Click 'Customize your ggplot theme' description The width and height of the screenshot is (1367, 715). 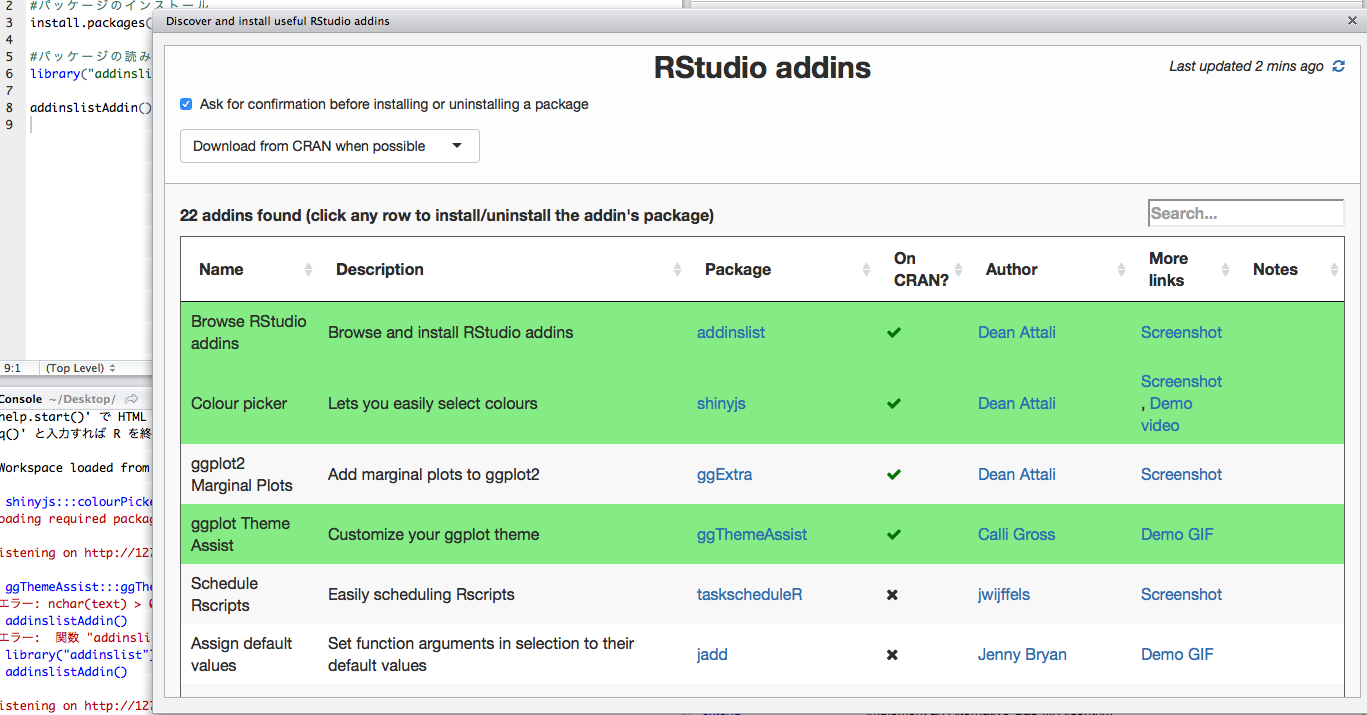click(x=434, y=534)
